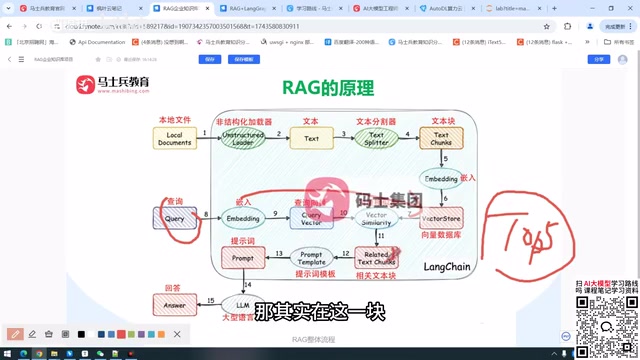Open WeChat from taskbar
The height and width of the screenshot is (360, 640).
click(x=100, y=353)
